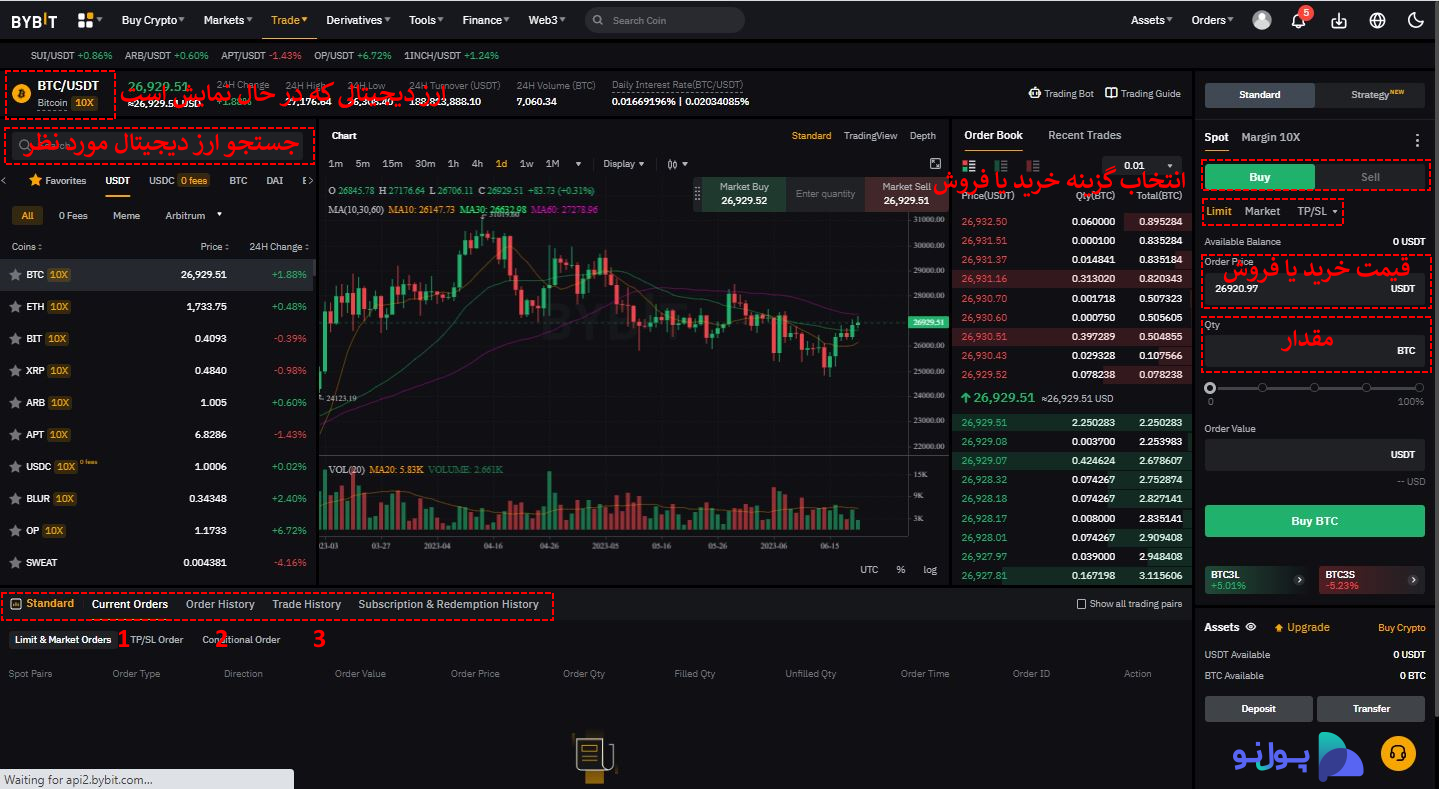The image size is (1439, 789).
Task: Open the Upgrade link in Assets
Action: tap(1301, 627)
